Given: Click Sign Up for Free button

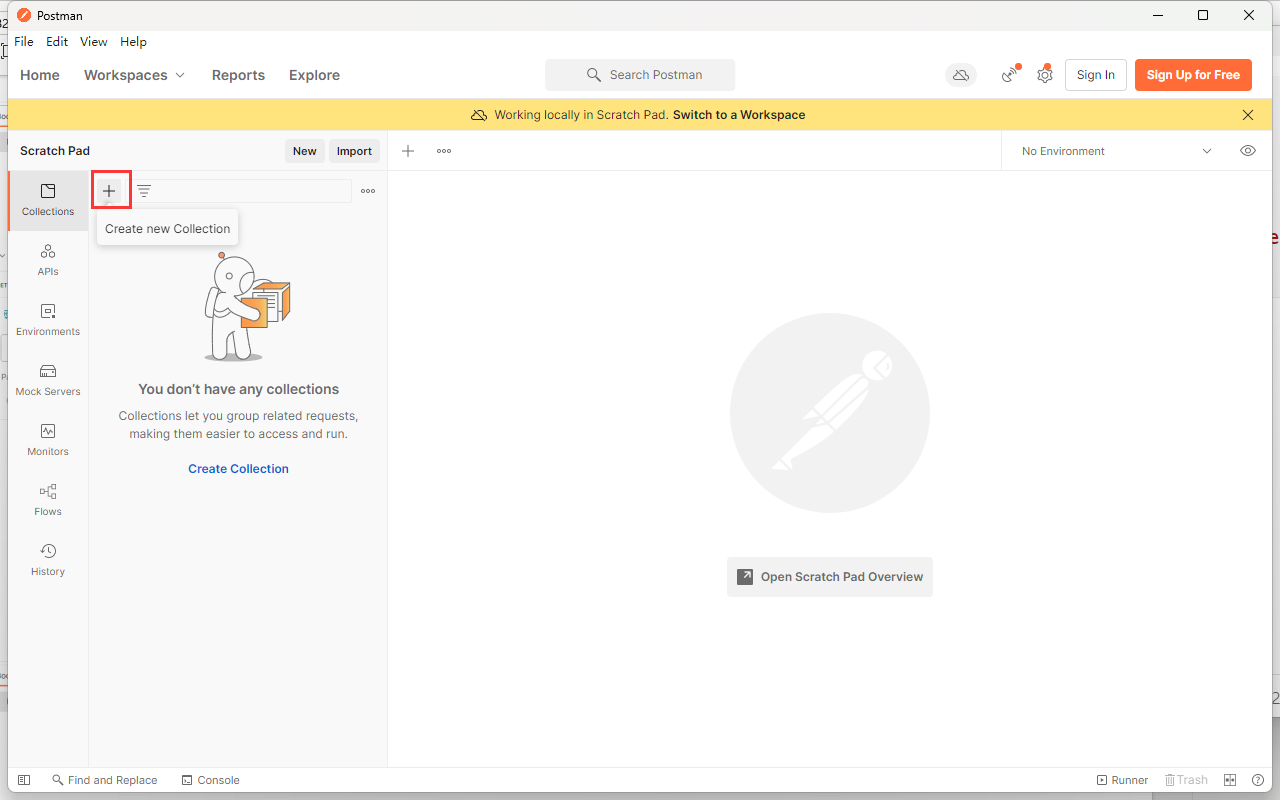Looking at the screenshot, I should 1193,75.
